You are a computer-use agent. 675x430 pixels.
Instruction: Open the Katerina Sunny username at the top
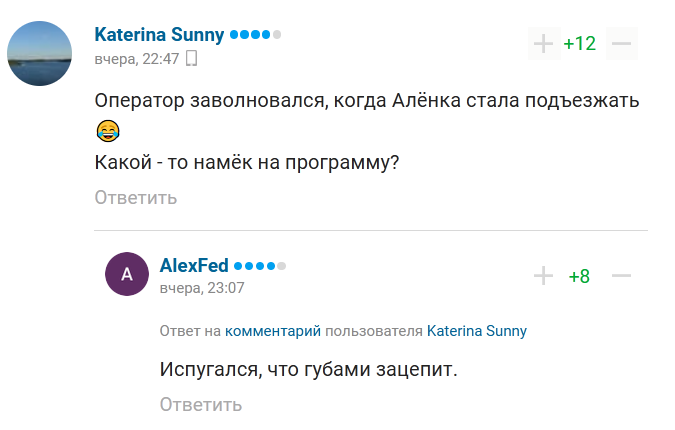[159, 35]
